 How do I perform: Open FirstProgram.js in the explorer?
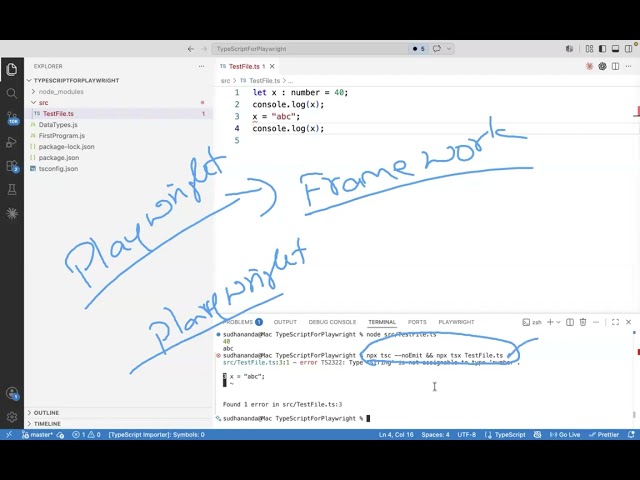pyautogui.click(x=62, y=136)
